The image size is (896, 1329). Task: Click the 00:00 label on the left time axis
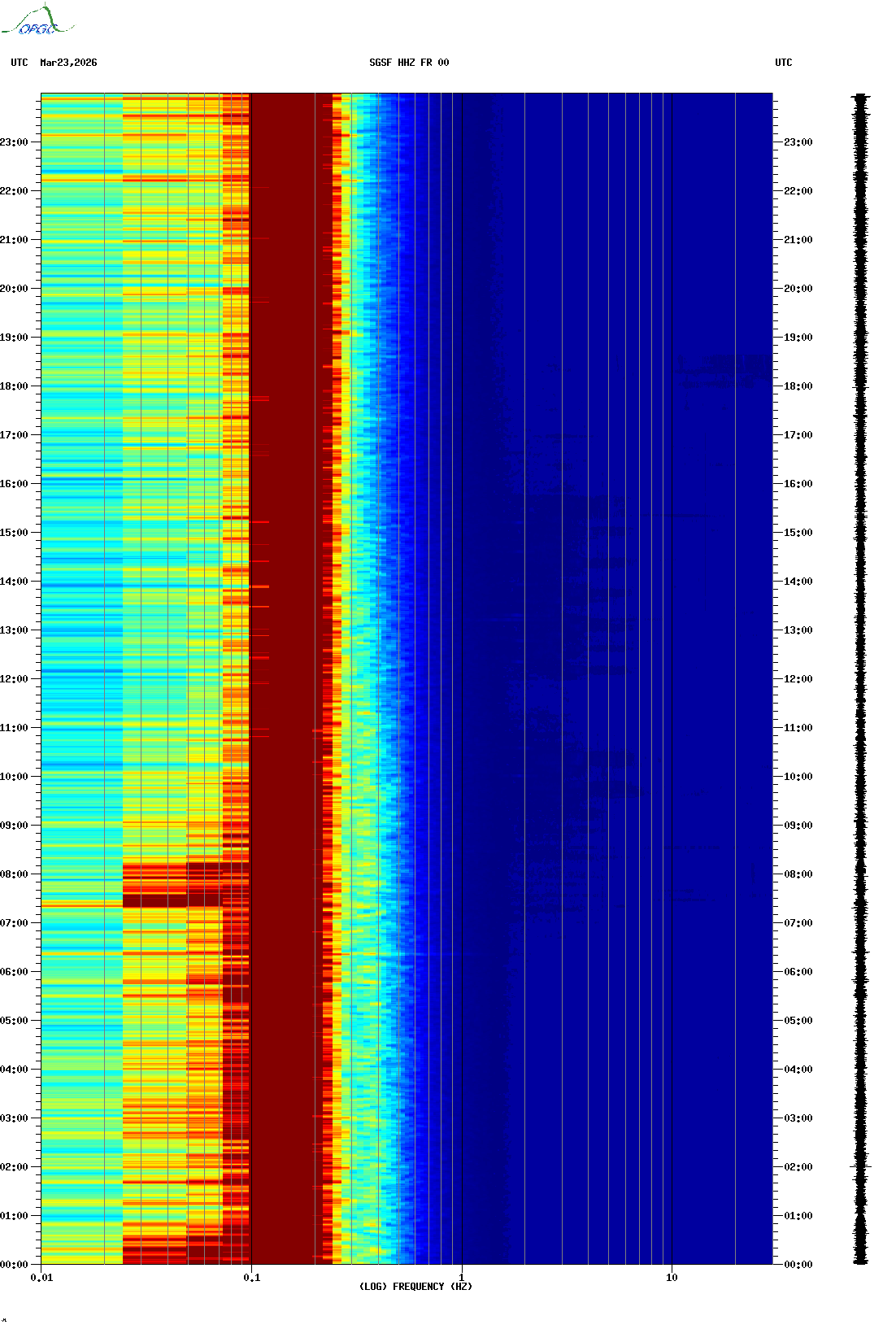pyautogui.click(x=14, y=1265)
